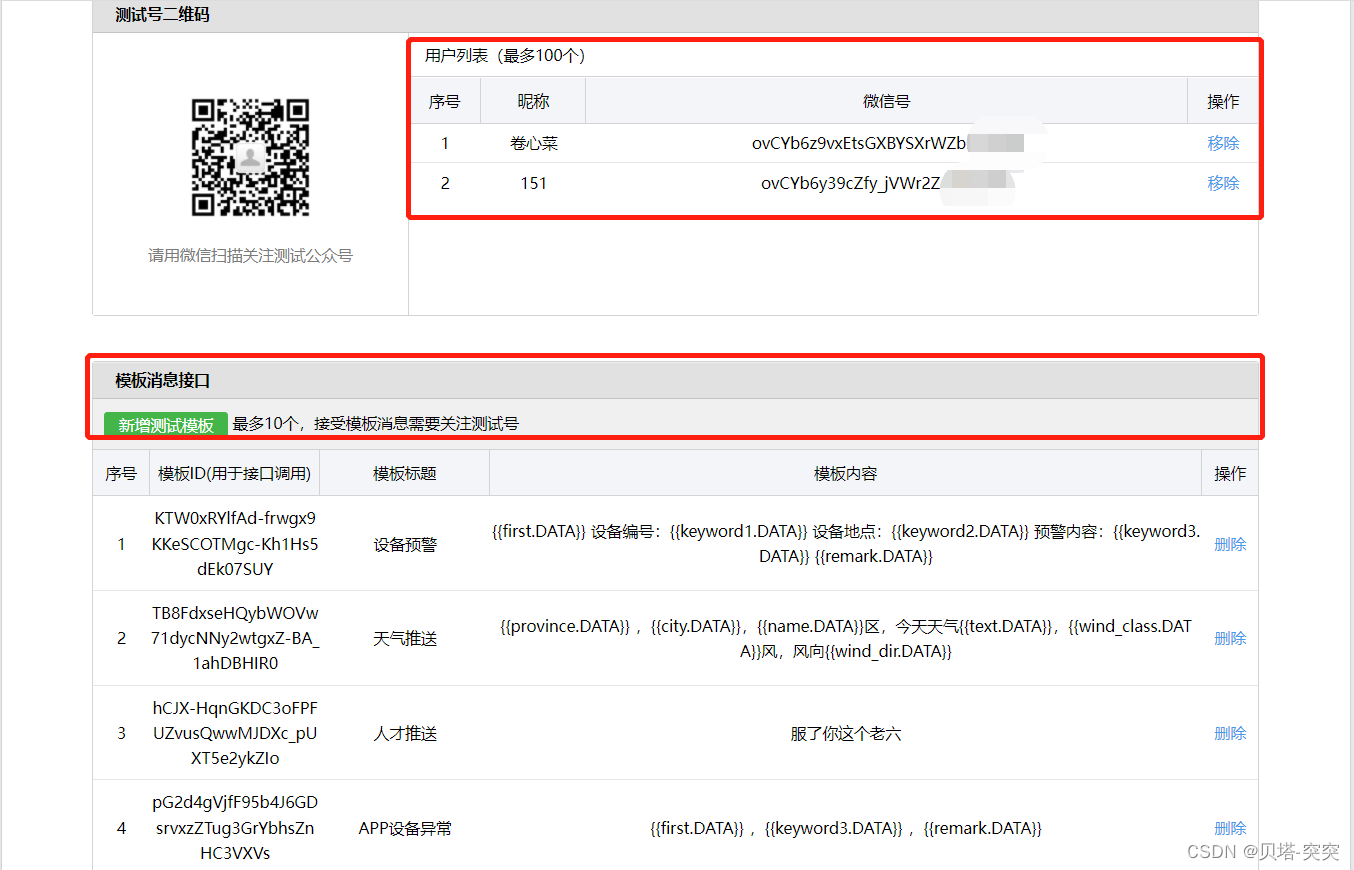Select the keyword3.DATA content of template 4
The image size is (1354, 870).
tap(846, 828)
